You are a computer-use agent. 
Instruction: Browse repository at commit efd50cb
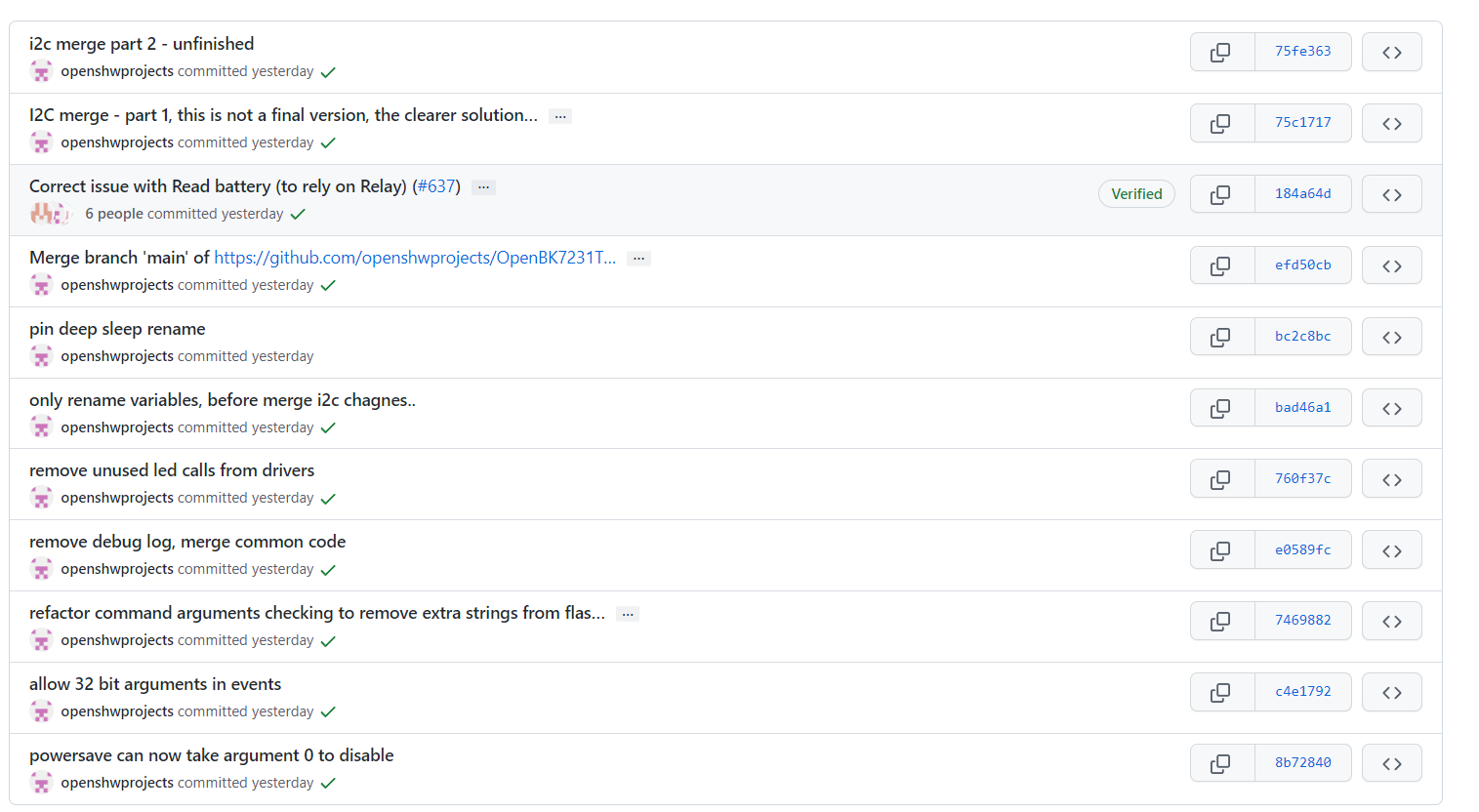[x=1391, y=265]
